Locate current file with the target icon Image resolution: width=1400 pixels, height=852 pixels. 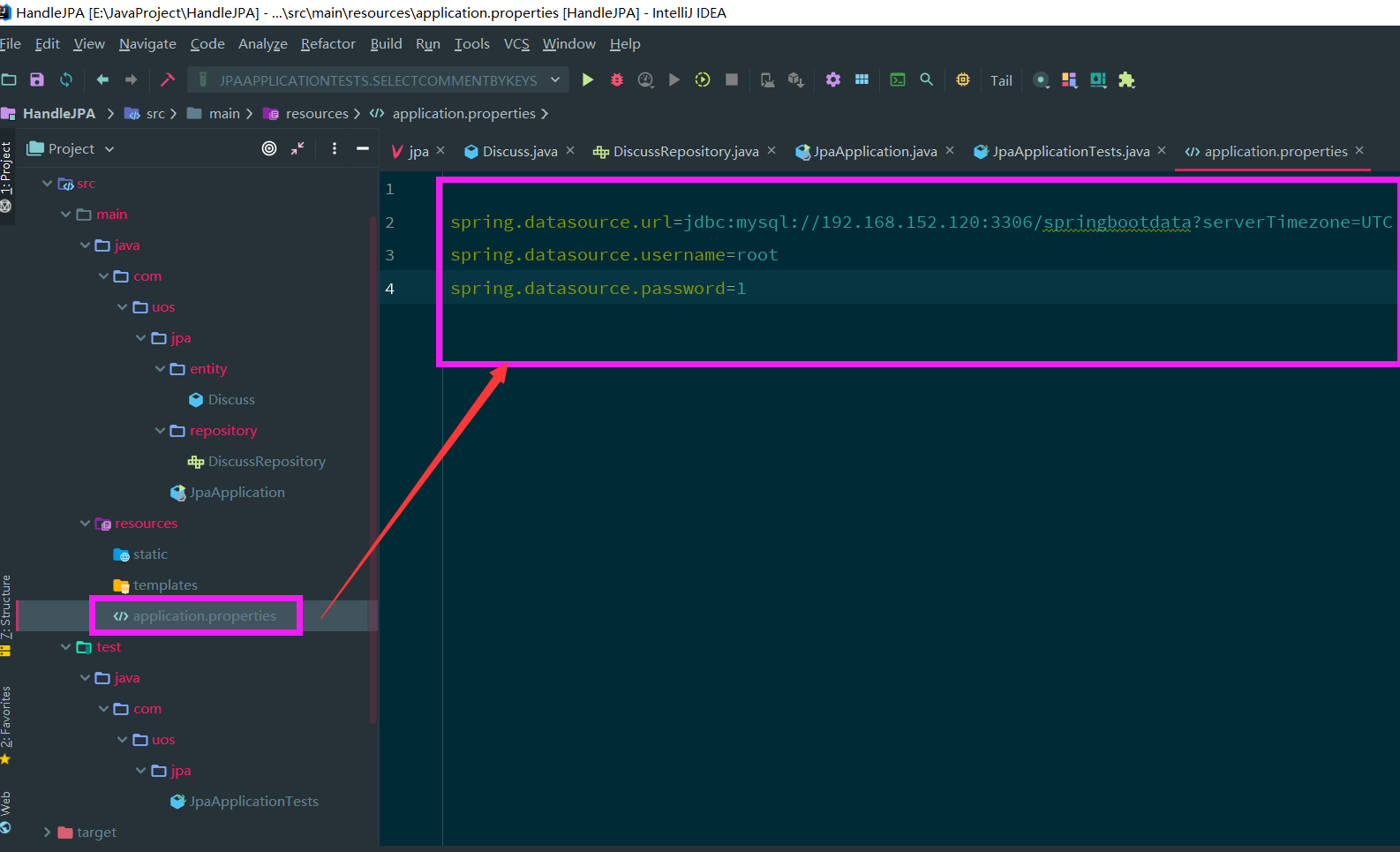coord(269,148)
